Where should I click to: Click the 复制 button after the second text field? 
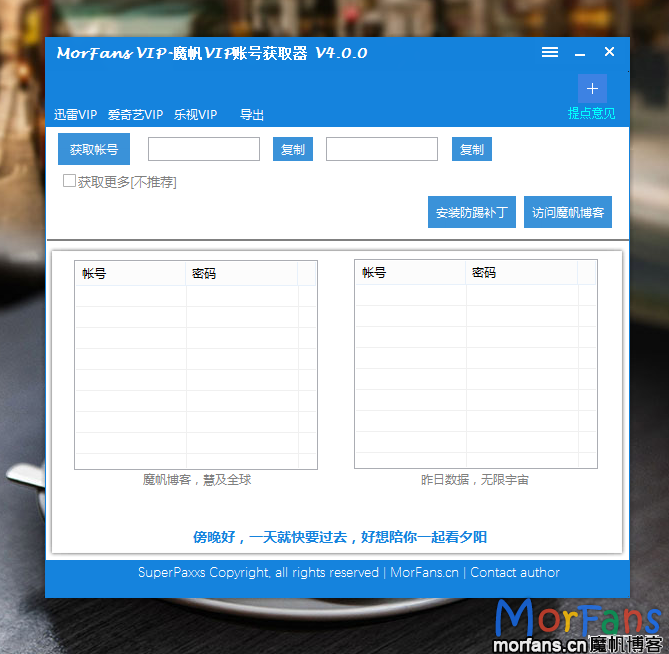tap(471, 149)
